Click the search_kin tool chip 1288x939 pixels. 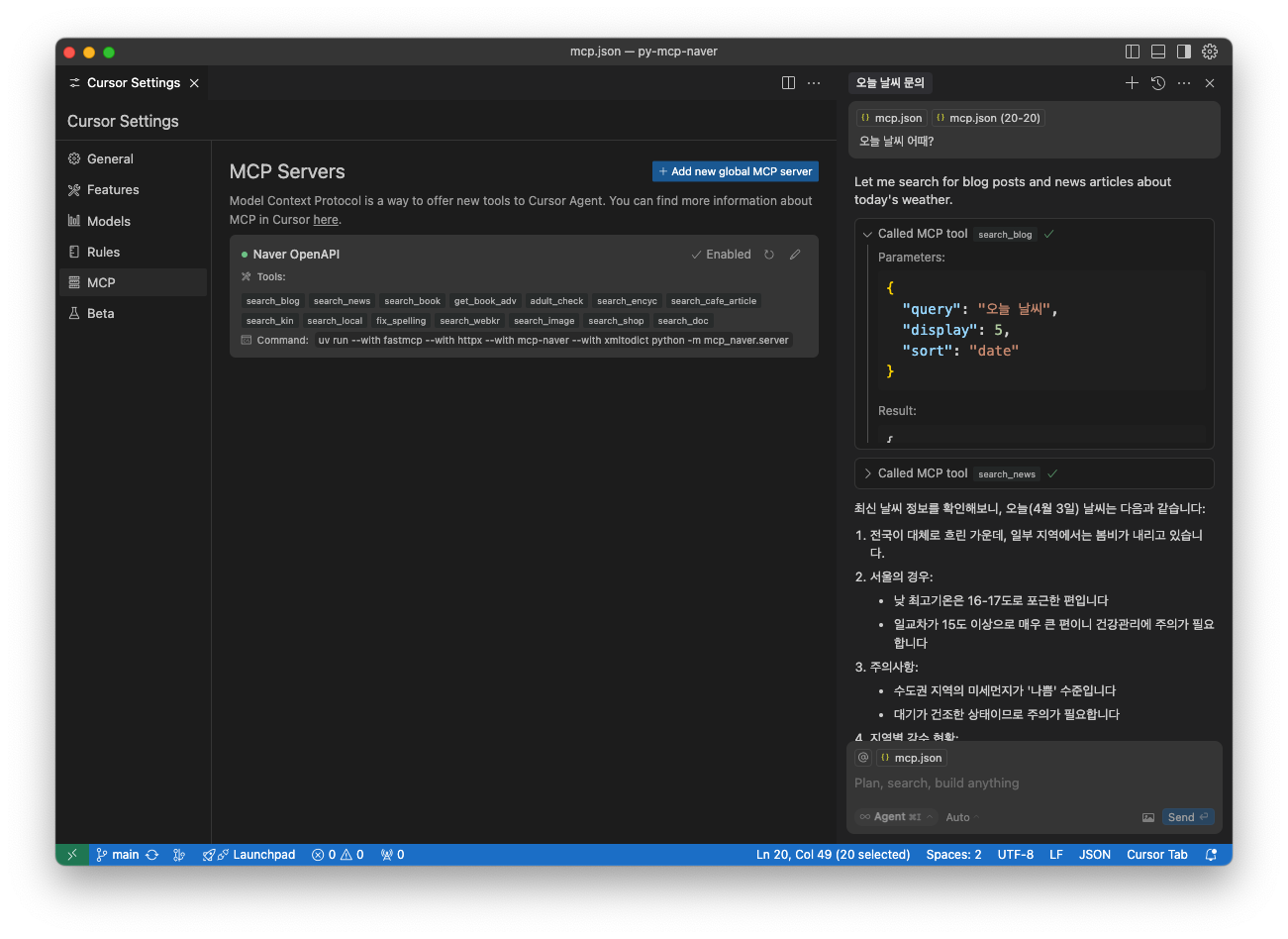coord(270,321)
